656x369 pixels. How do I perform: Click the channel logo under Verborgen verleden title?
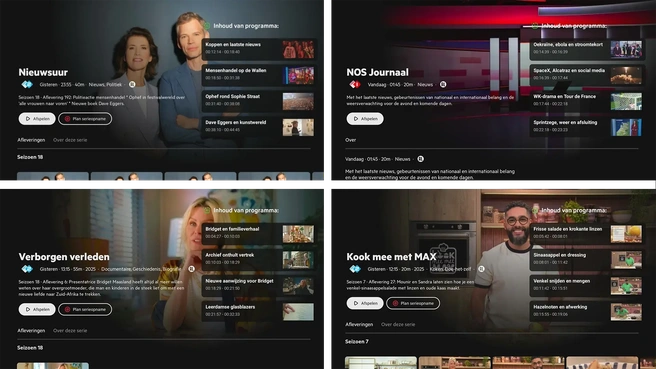[x=27, y=269]
